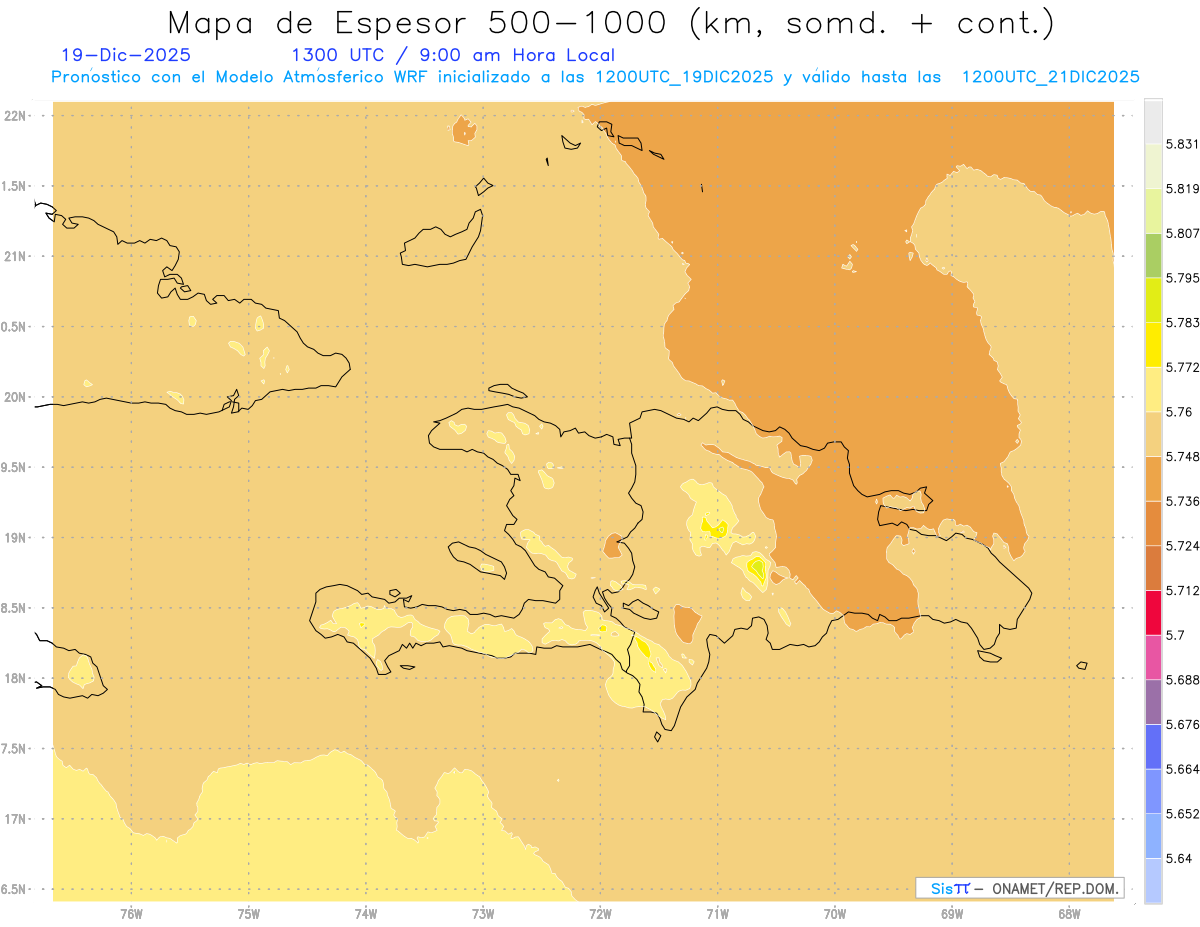This screenshot has height=927, width=1200.
Task: Pick the dark orange legend band below 5.724
Action: click(x=1153, y=568)
